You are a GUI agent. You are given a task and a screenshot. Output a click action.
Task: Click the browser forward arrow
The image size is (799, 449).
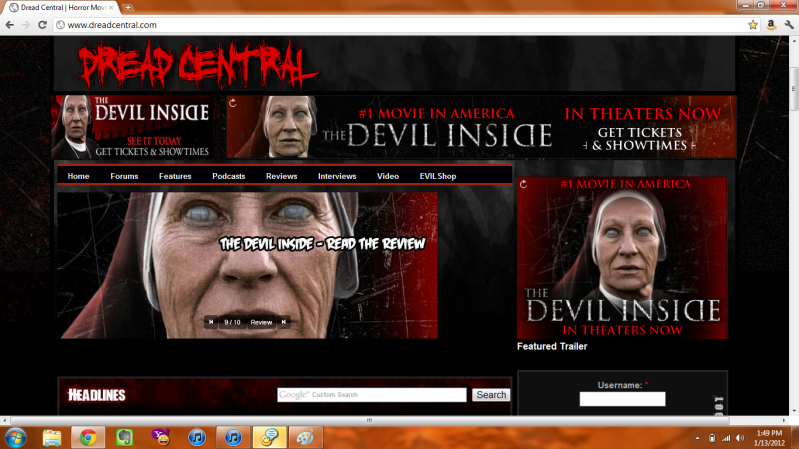26,24
